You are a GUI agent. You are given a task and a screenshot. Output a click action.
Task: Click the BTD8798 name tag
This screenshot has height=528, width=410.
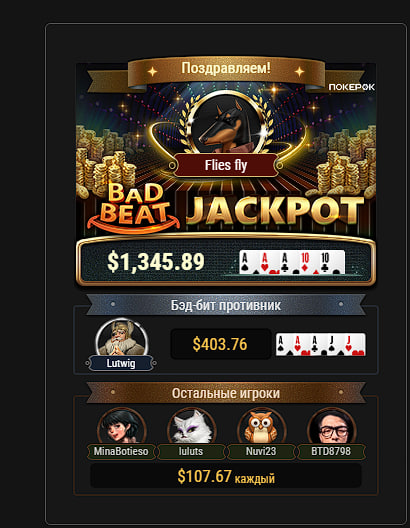coord(331,451)
